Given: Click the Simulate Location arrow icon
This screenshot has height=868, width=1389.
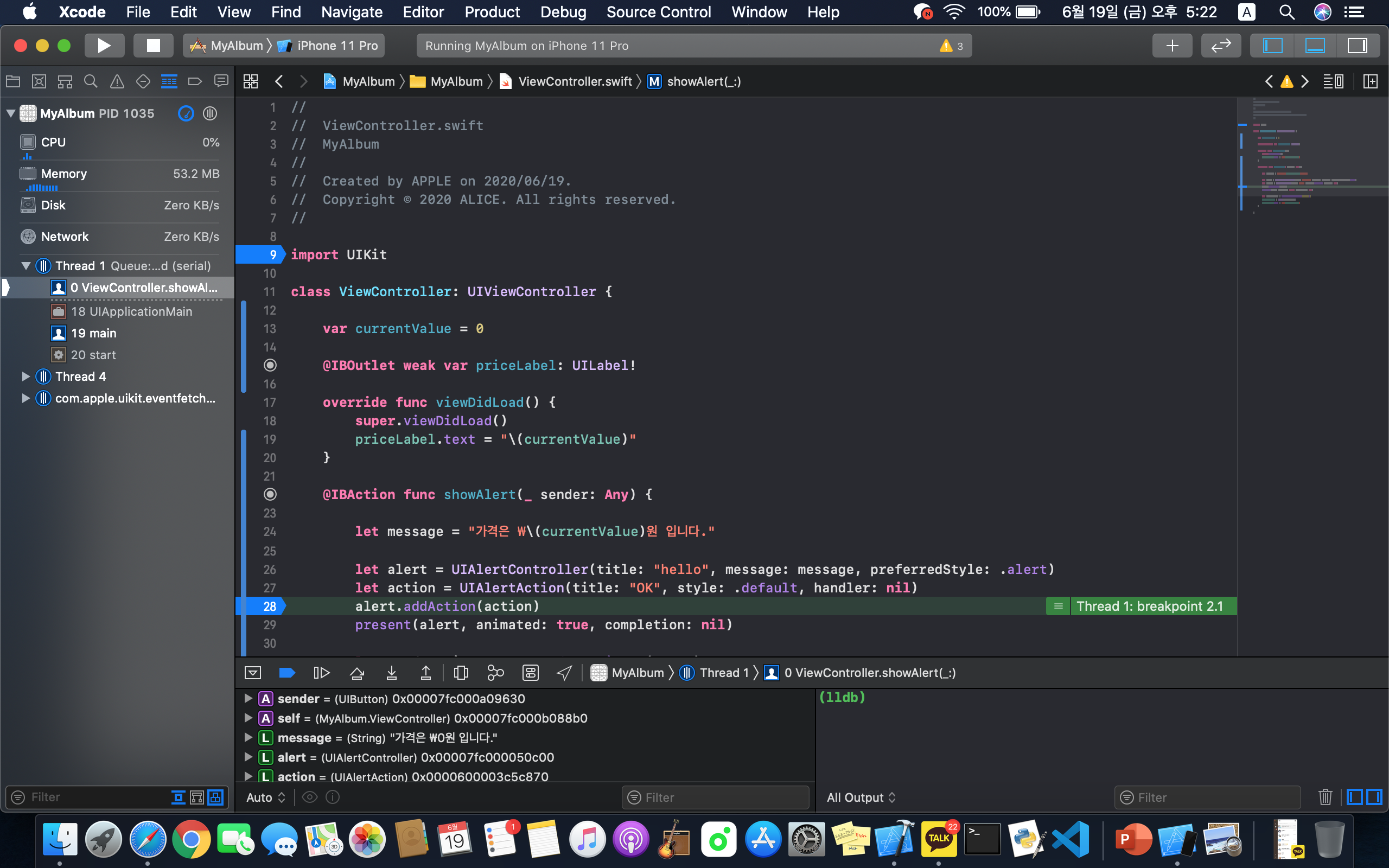Looking at the screenshot, I should click(565, 673).
